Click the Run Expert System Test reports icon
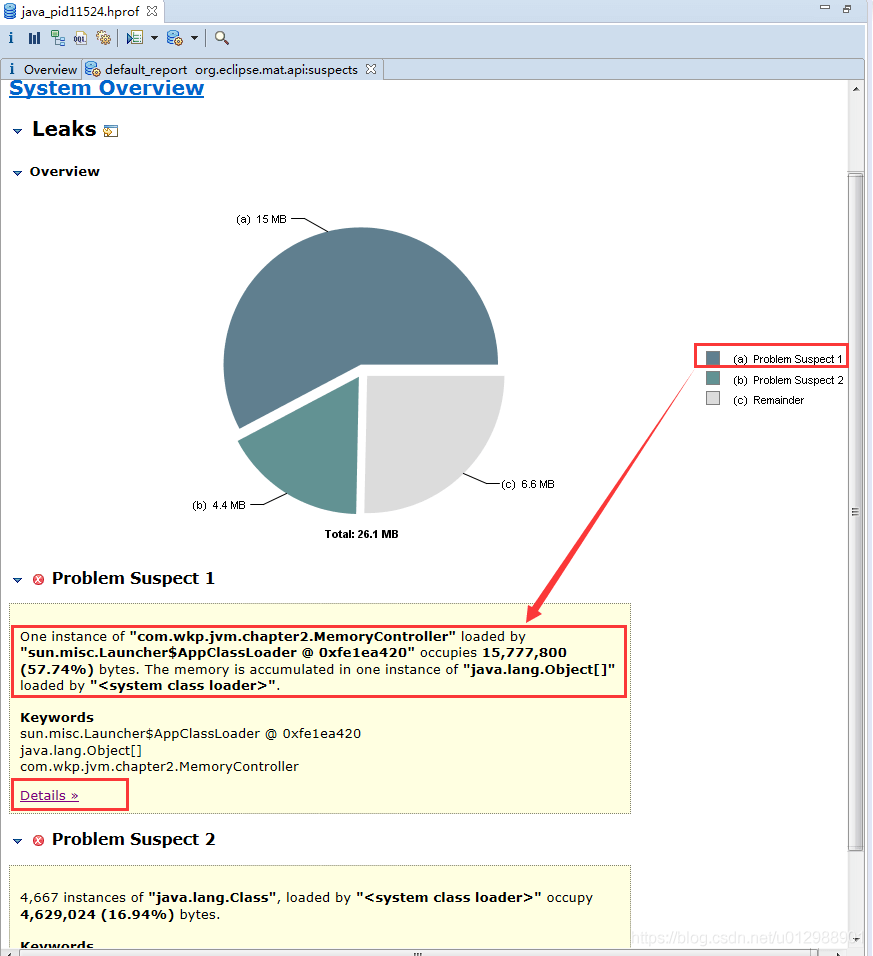The height and width of the screenshot is (956, 873). point(135,38)
